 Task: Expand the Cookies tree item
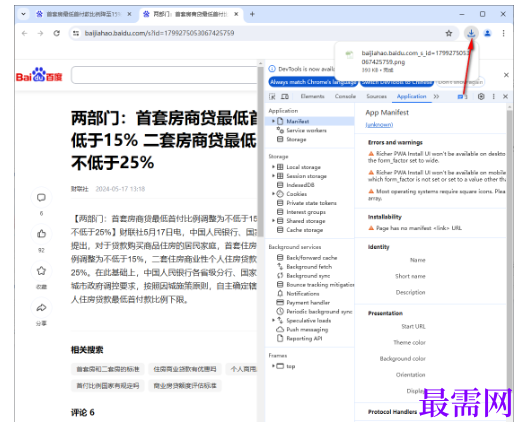pyautogui.click(x=273, y=194)
